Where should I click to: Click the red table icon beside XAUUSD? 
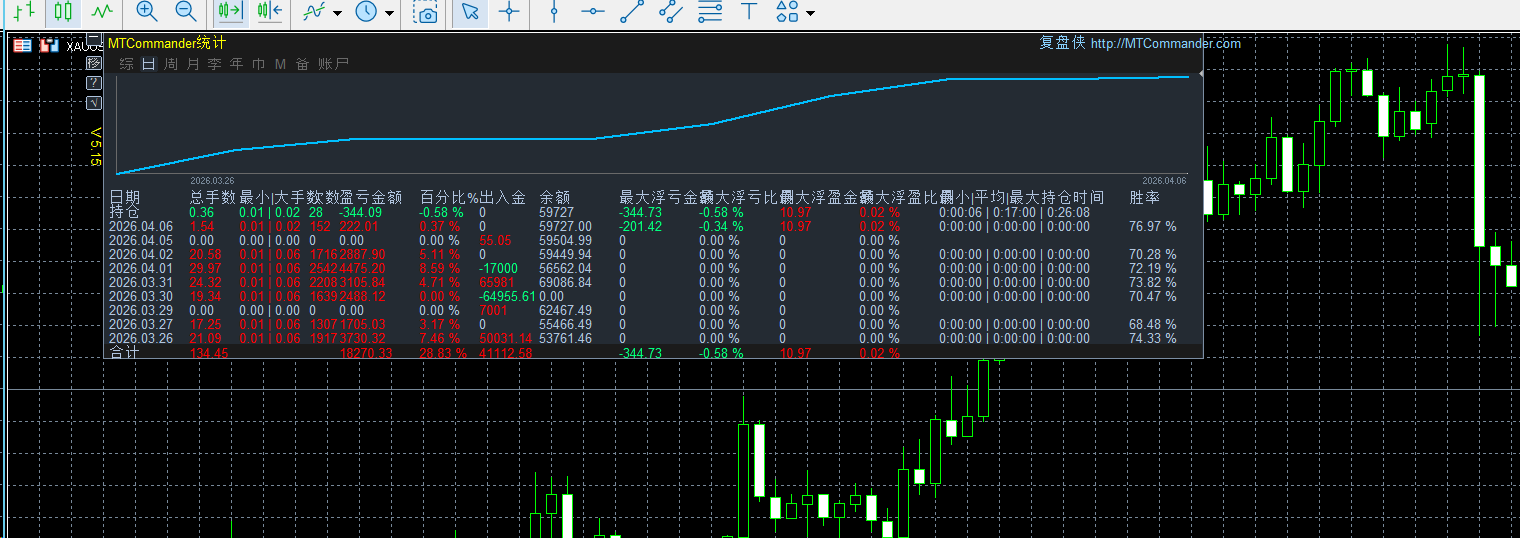pos(22,45)
